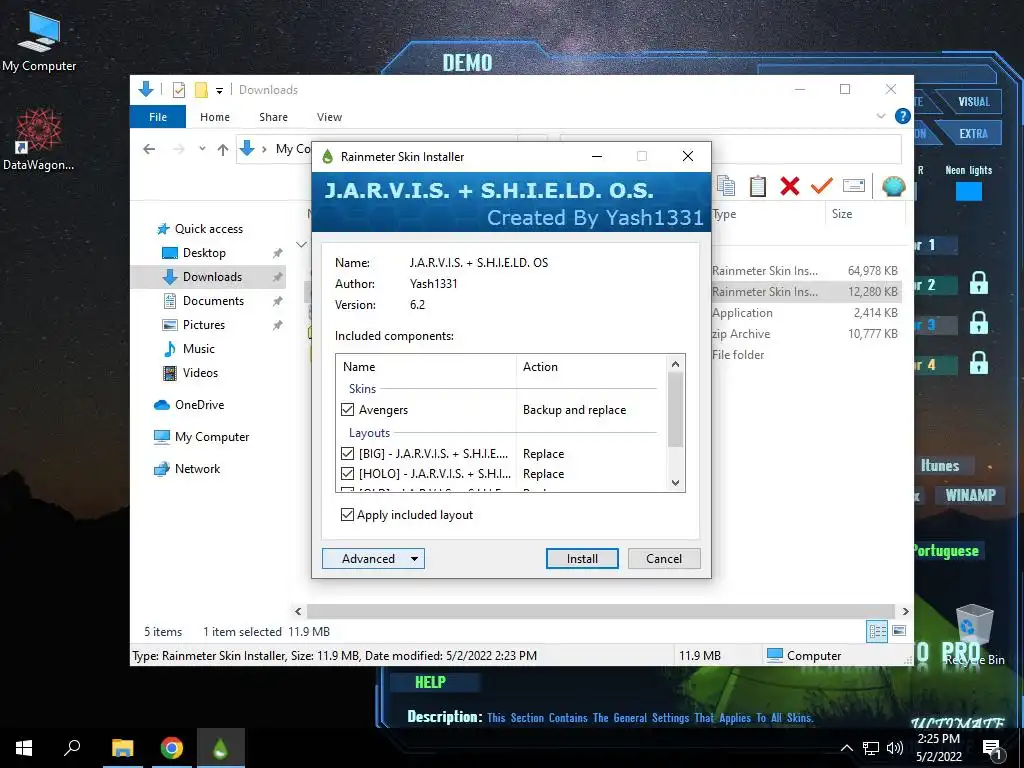Click the New folder quick access icon
Screen dimensions: 1024x768
tap(201, 90)
